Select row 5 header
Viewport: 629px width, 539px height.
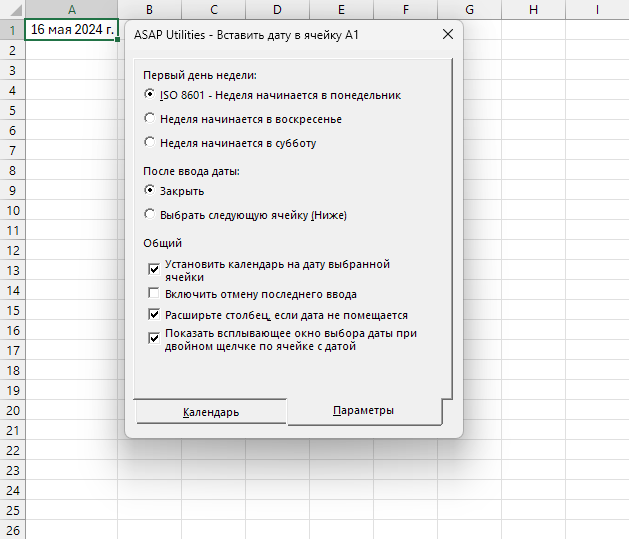point(12,110)
